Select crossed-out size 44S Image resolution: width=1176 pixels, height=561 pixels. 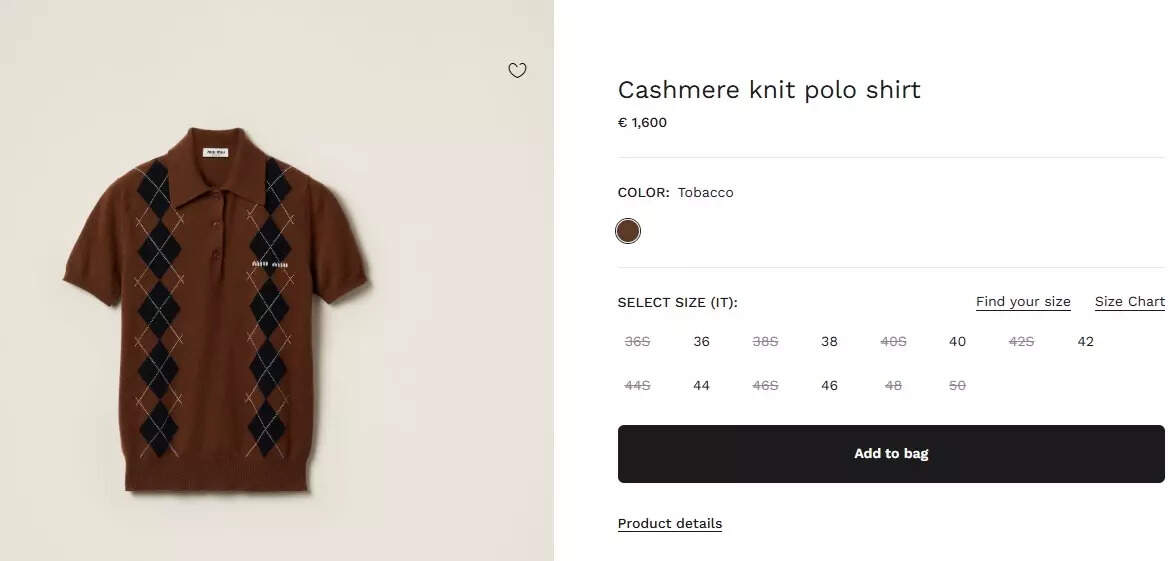637,386
